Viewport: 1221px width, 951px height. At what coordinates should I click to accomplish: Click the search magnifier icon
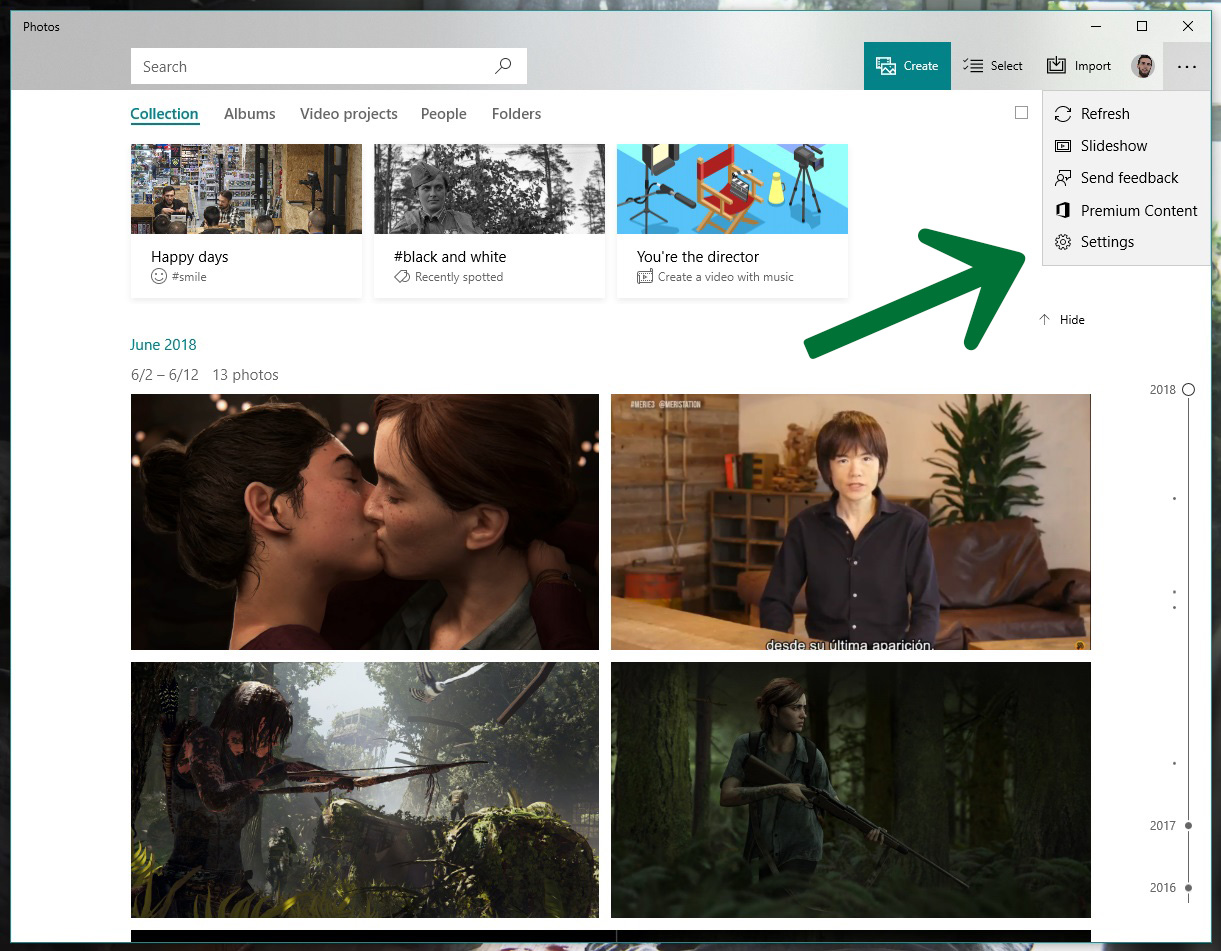pyautogui.click(x=503, y=66)
